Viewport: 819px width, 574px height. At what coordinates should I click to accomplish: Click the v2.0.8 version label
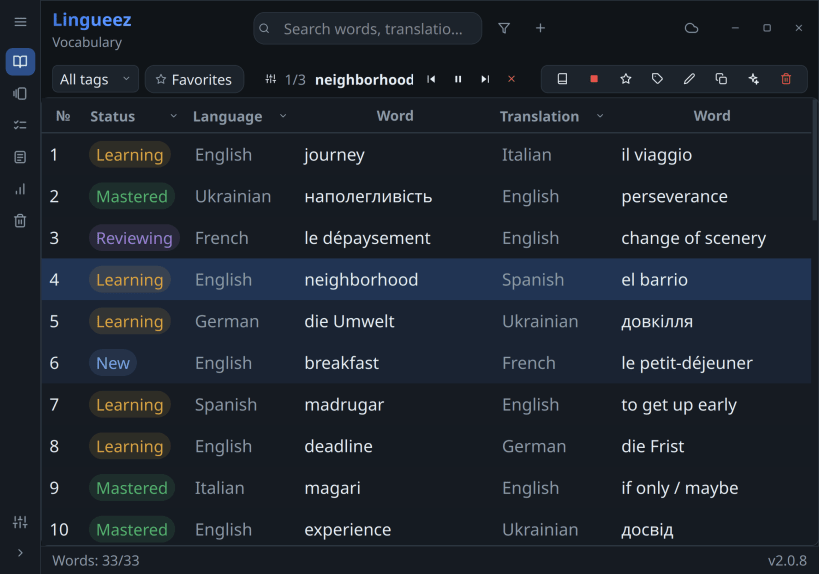pos(787,560)
